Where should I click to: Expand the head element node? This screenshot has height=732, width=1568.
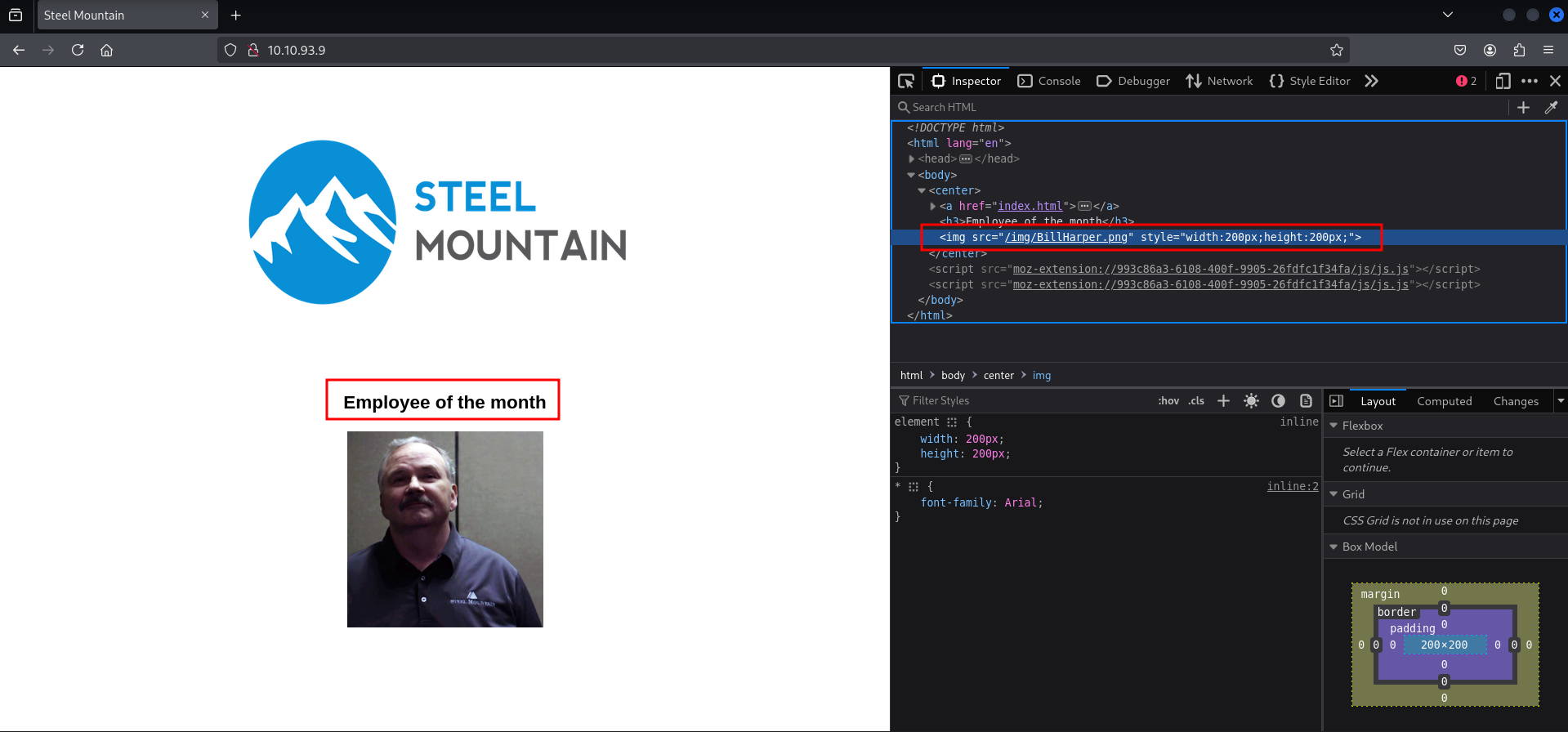(911, 159)
